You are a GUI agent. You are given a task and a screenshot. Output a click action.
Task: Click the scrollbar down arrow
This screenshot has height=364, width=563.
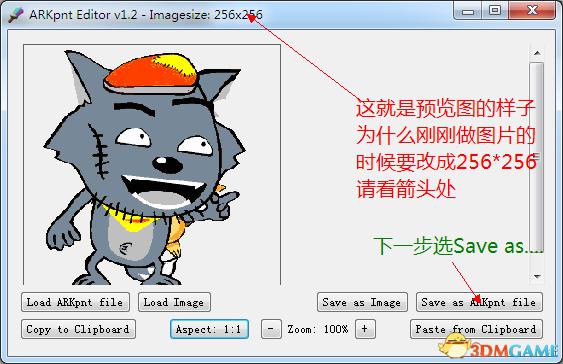tap(537, 276)
